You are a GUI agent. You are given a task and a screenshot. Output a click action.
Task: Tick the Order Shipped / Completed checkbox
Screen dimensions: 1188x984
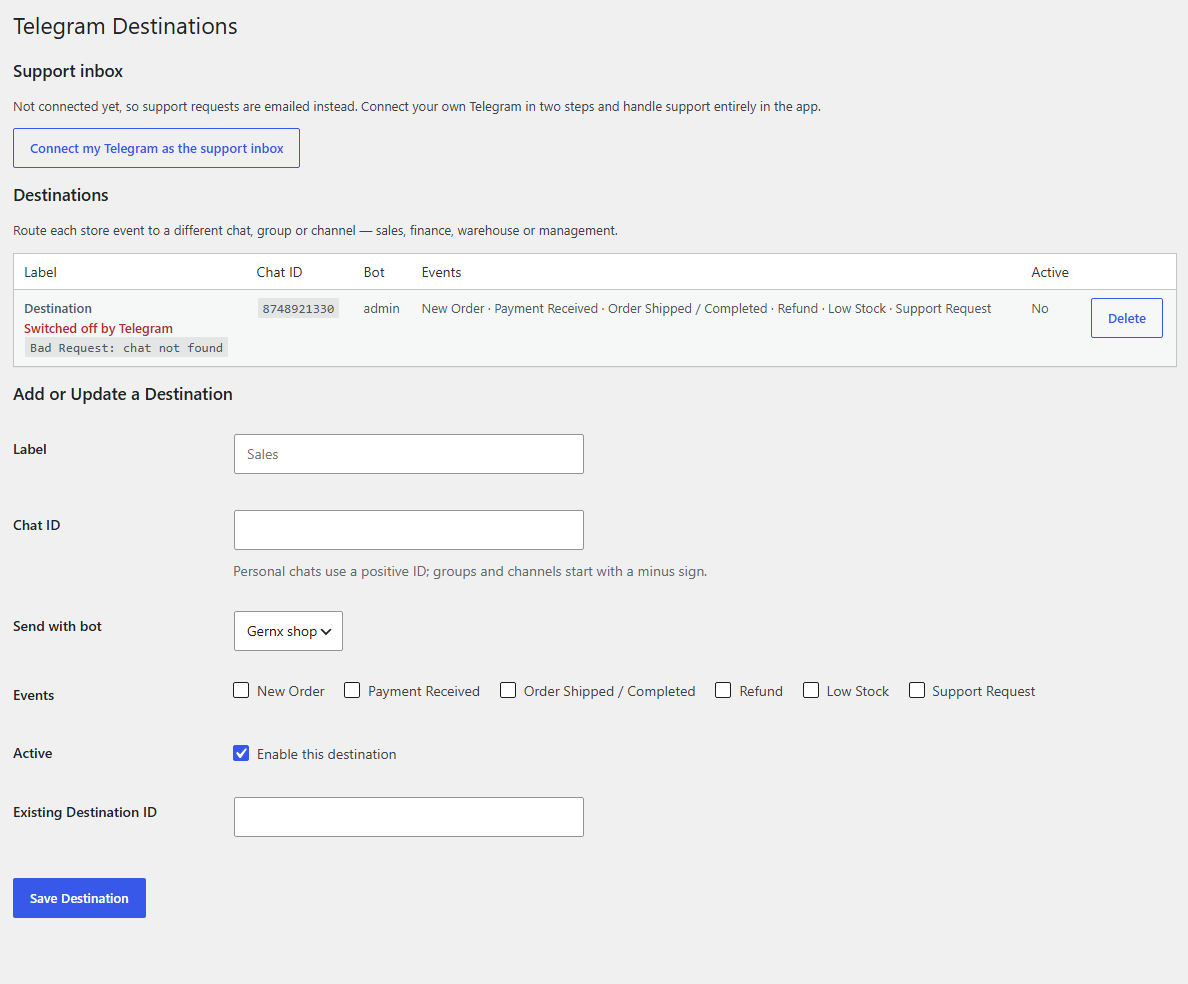click(x=508, y=690)
